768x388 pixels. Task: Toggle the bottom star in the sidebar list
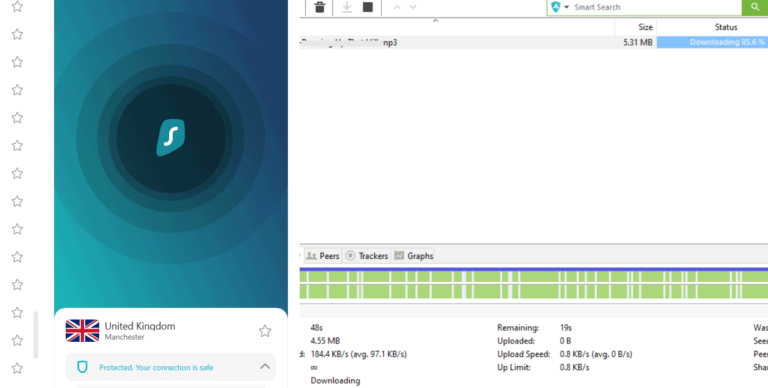click(17, 368)
